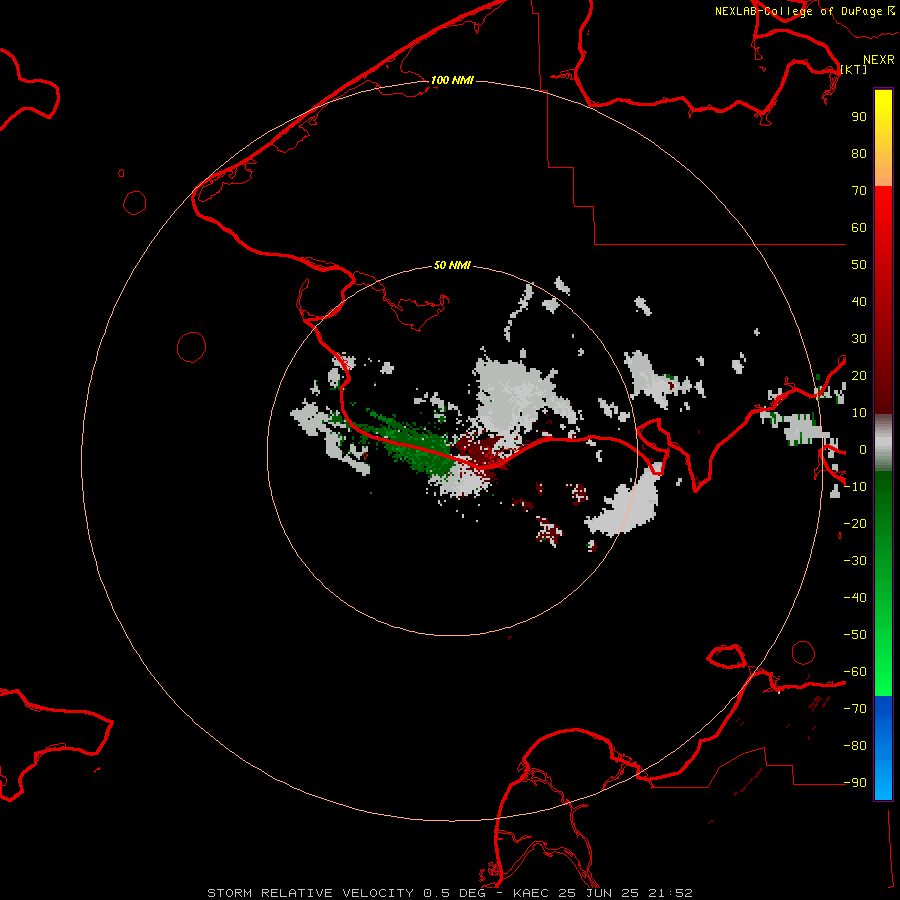Click the -20 value on the color scale
Image resolution: width=900 pixels, height=900 pixels.
coord(855,524)
